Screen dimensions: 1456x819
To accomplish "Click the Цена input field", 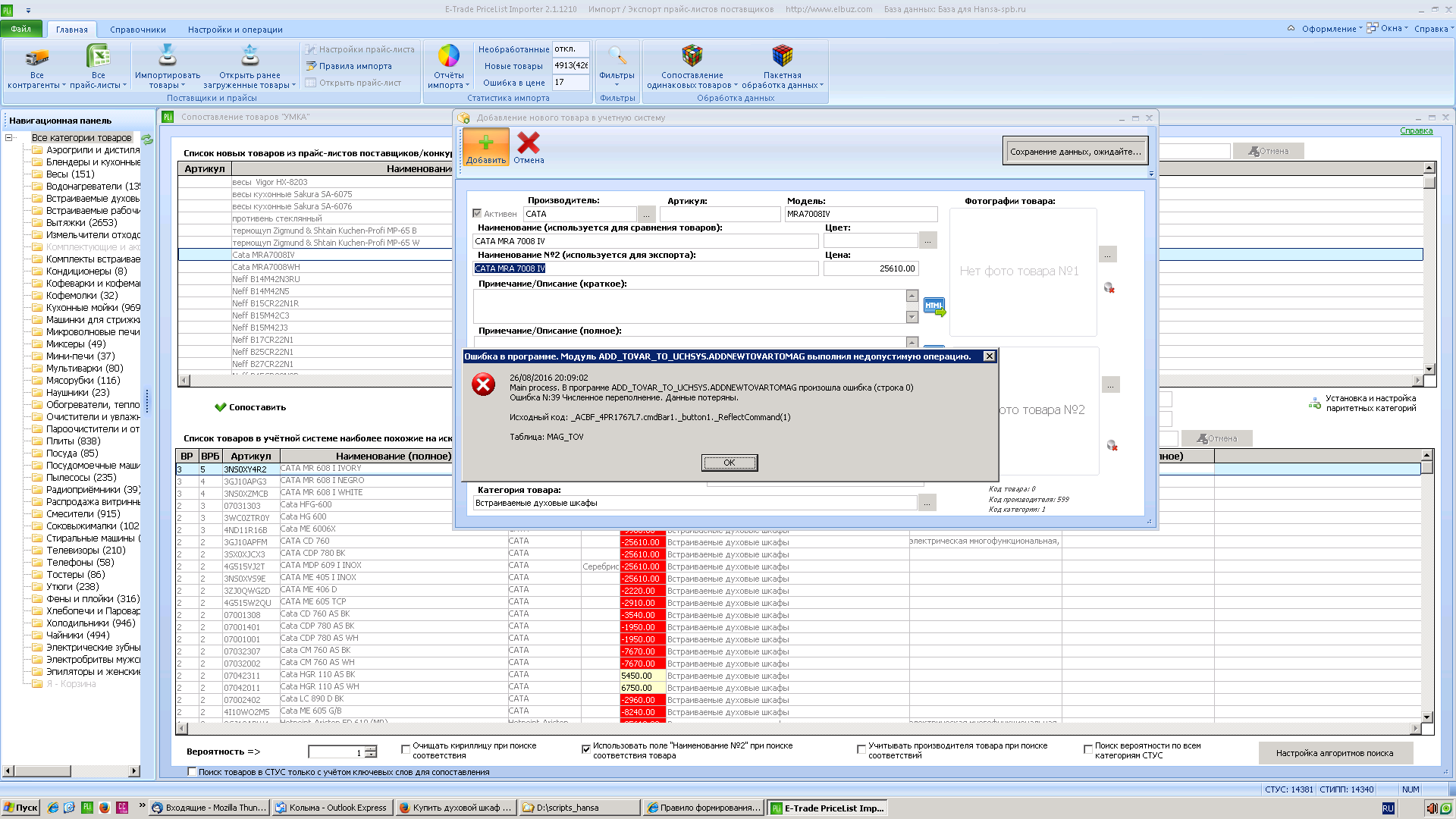I will click(x=871, y=268).
